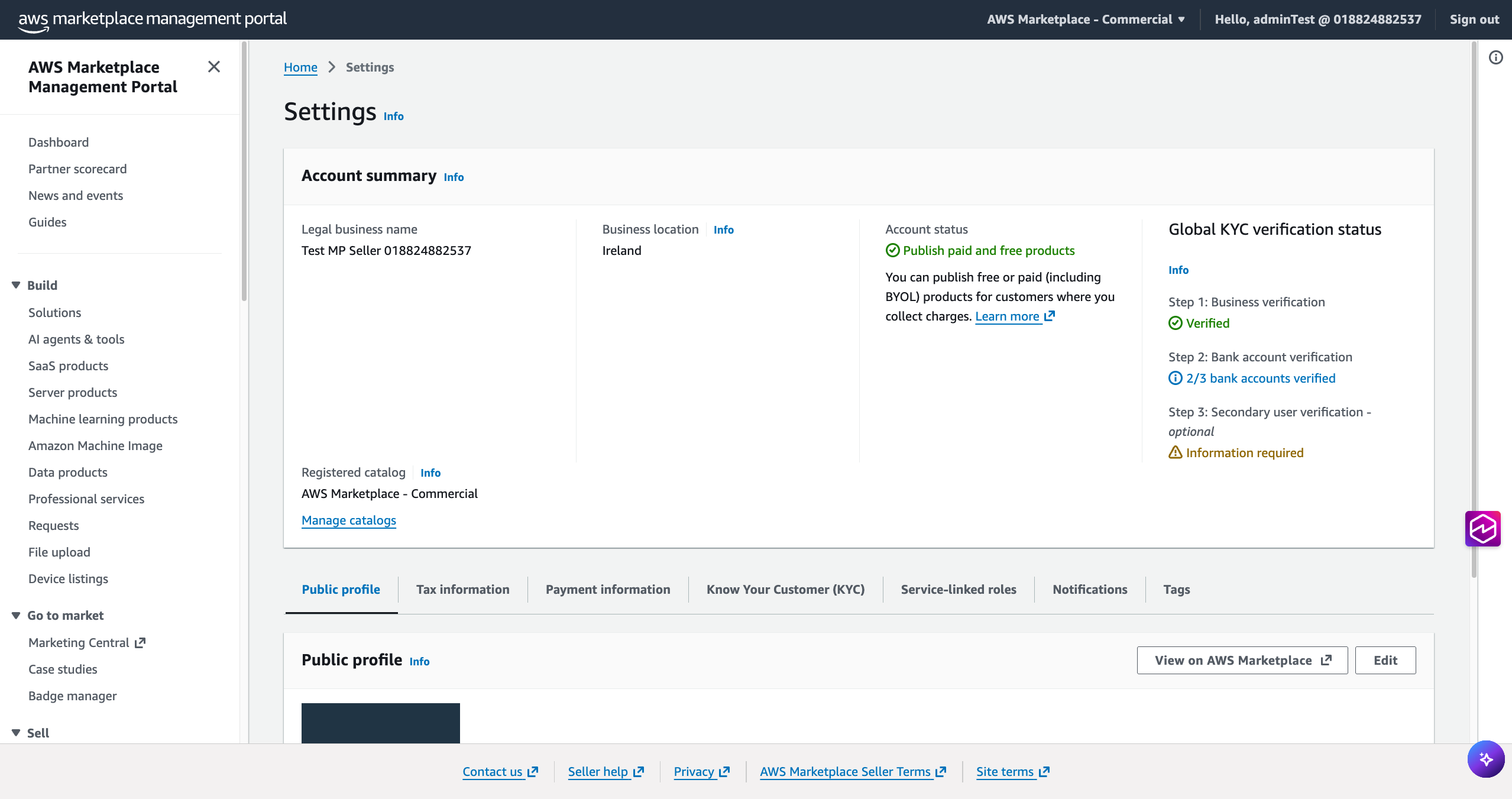Open Info next to Settings heading

coord(393,116)
